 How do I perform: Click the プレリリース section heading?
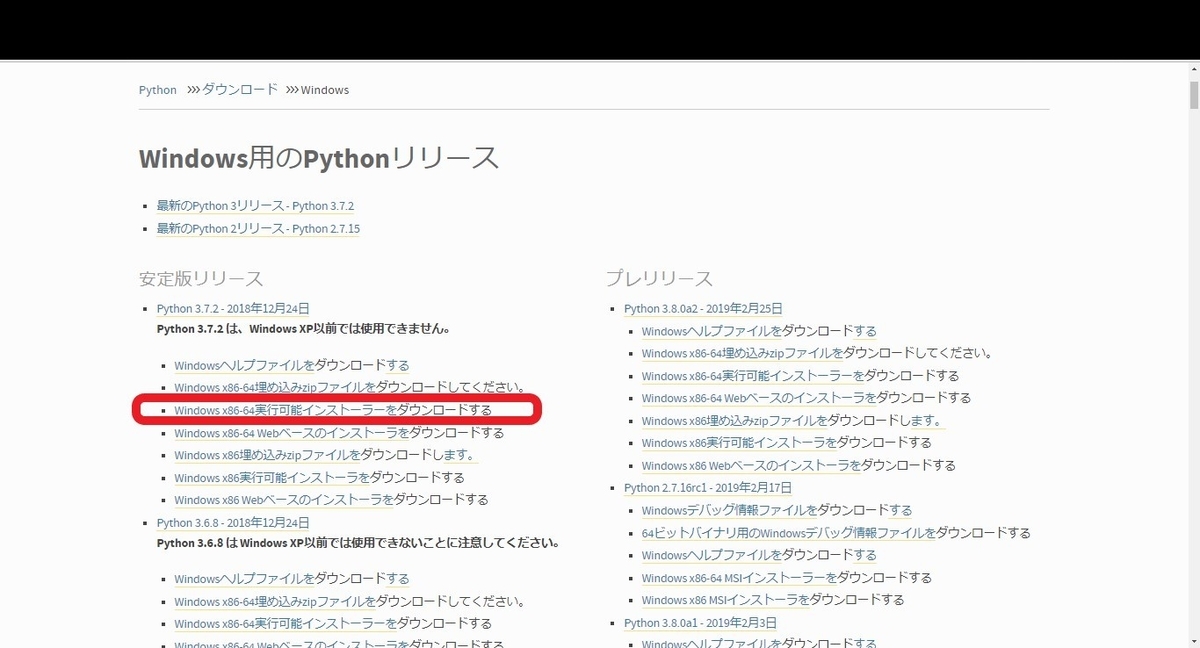pyautogui.click(x=659, y=278)
